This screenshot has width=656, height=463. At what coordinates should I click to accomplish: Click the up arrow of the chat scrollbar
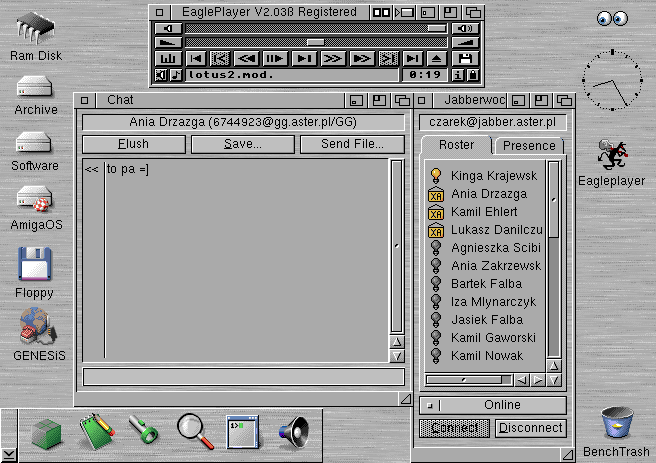click(x=397, y=342)
